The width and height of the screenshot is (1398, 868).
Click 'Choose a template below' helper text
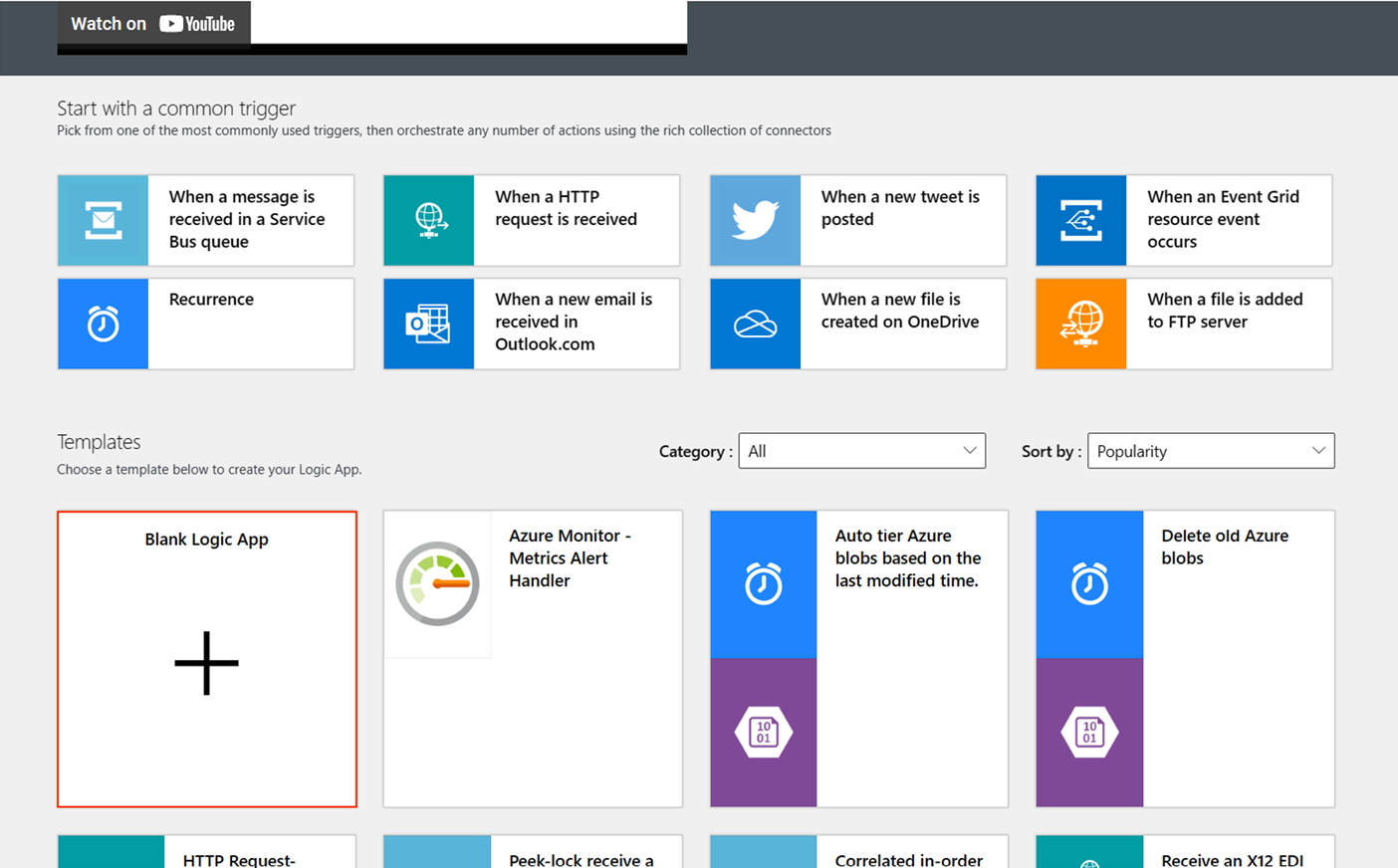tap(209, 470)
